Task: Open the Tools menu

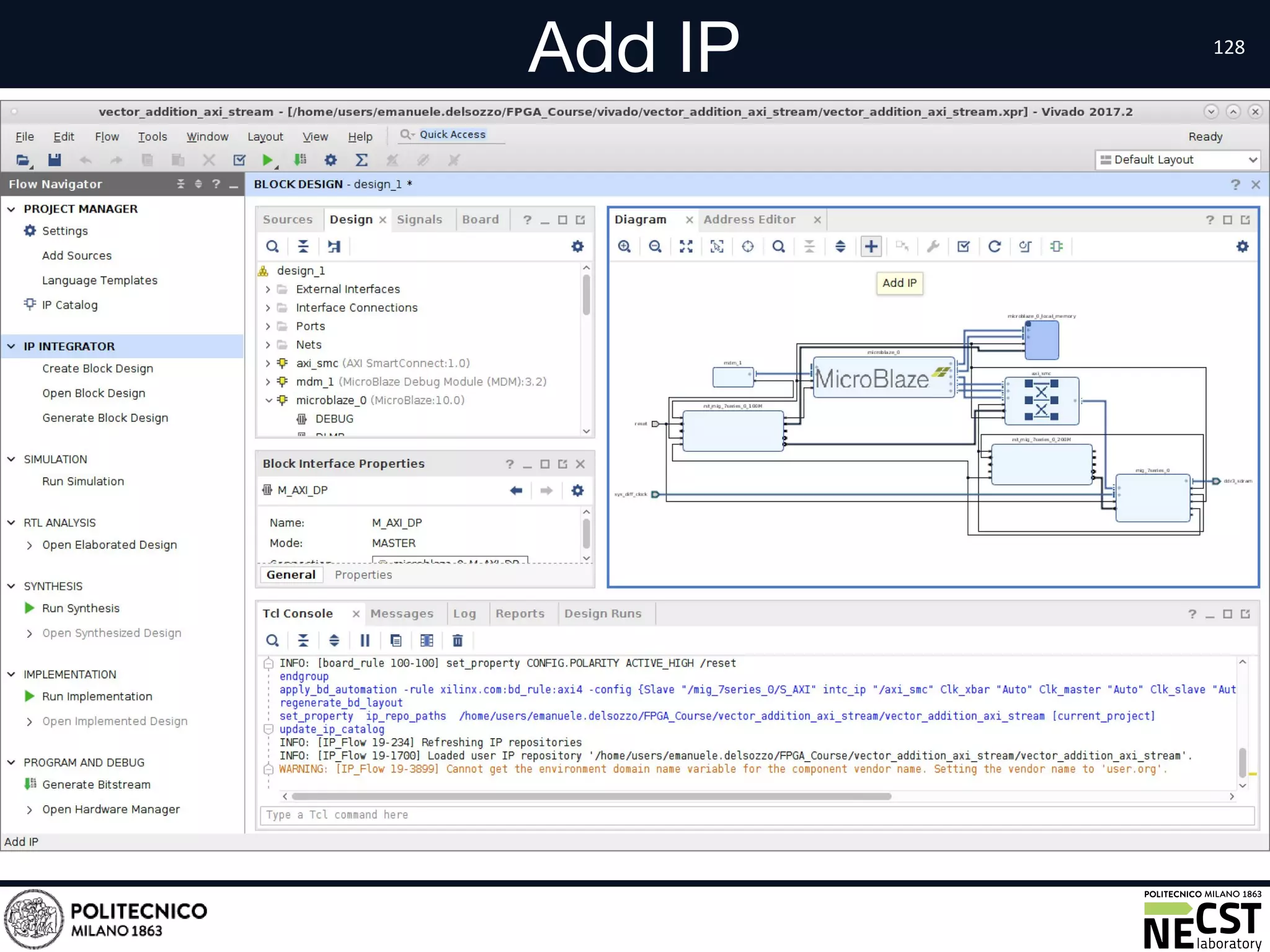Action: [x=153, y=136]
